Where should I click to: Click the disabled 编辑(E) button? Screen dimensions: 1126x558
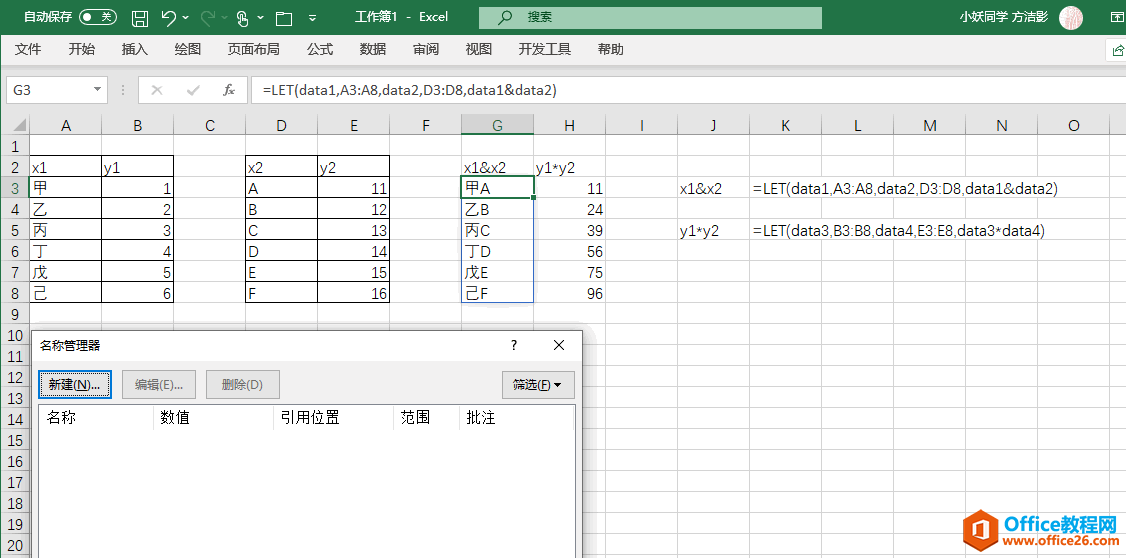158,385
